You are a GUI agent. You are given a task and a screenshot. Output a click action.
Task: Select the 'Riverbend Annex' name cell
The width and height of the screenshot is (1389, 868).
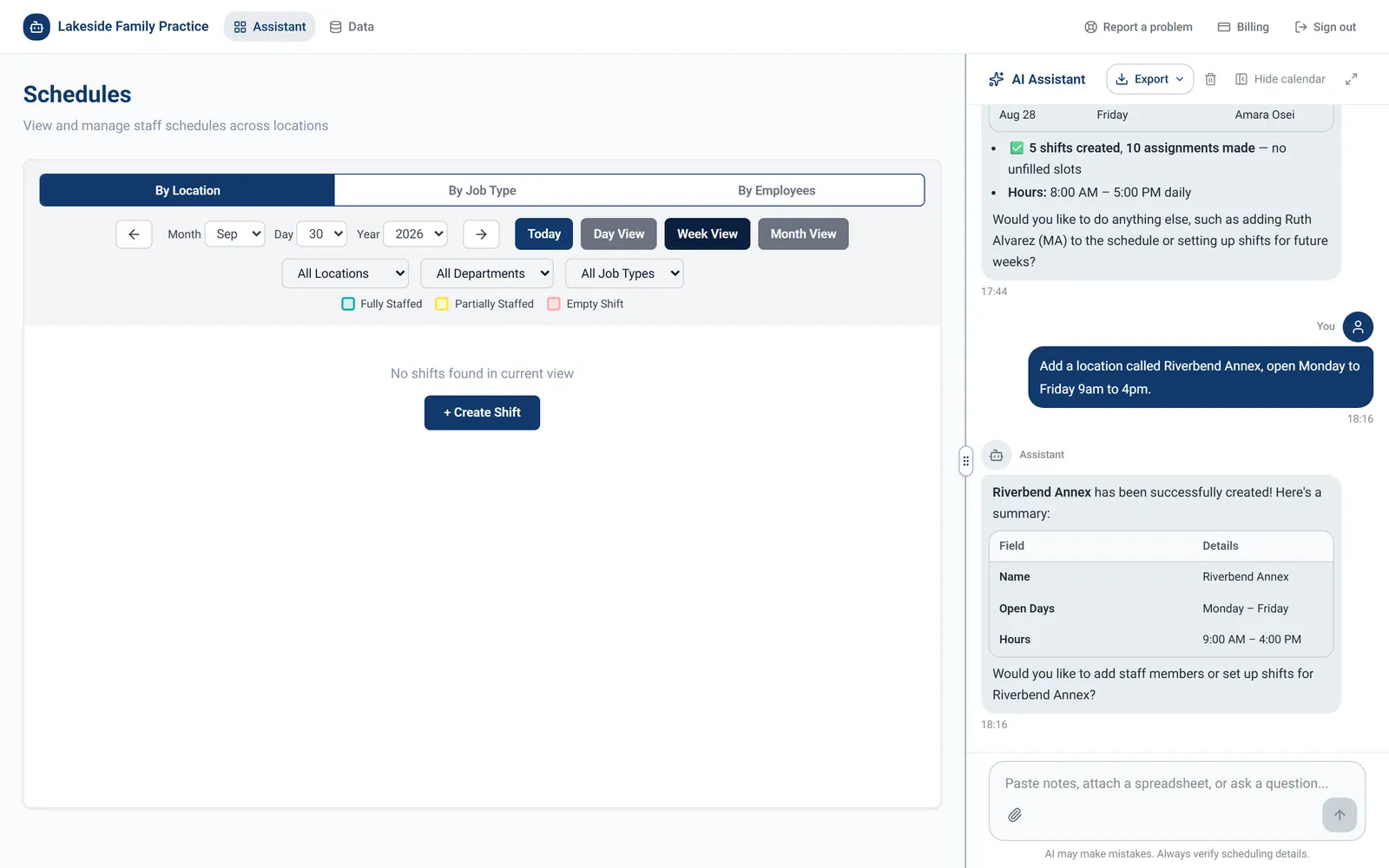[1245, 577]
